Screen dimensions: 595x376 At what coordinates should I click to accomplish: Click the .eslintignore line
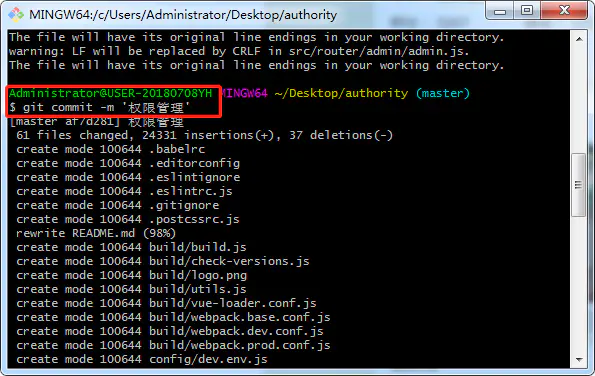pos(128,178)
